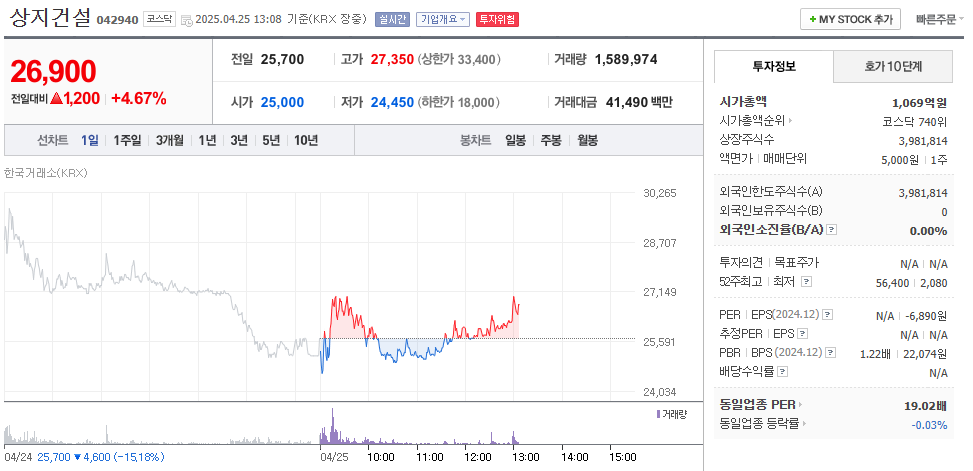Click the calendar icon beside the timestamp
Viewport: 973px width, 471px height.
tap(187, 20)
